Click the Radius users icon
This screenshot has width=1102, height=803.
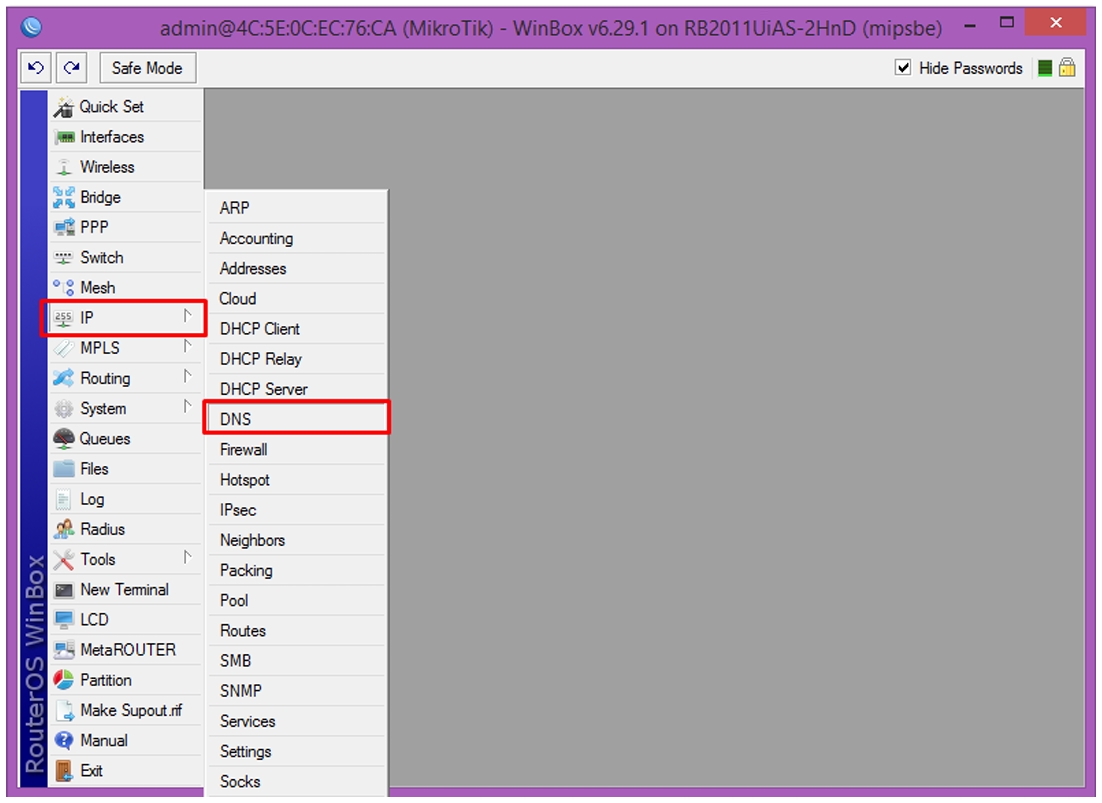click(64, 529)
